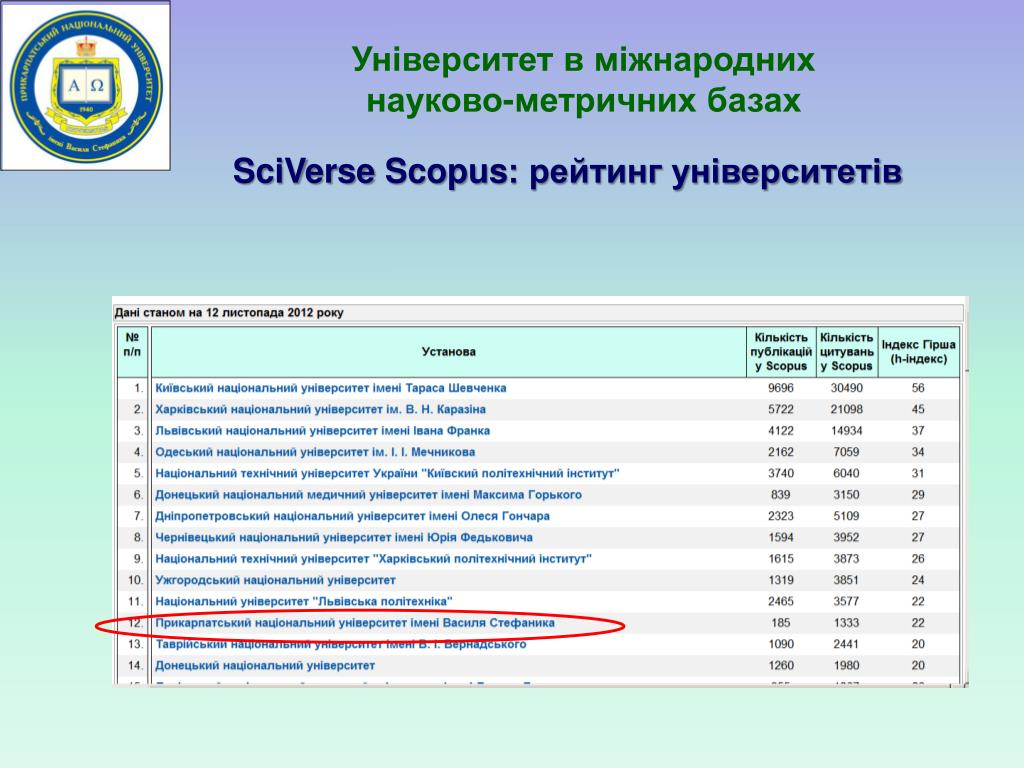The image size is (1024, 768).
Task: Select the publications value 1319
Action: coord(780,580)
